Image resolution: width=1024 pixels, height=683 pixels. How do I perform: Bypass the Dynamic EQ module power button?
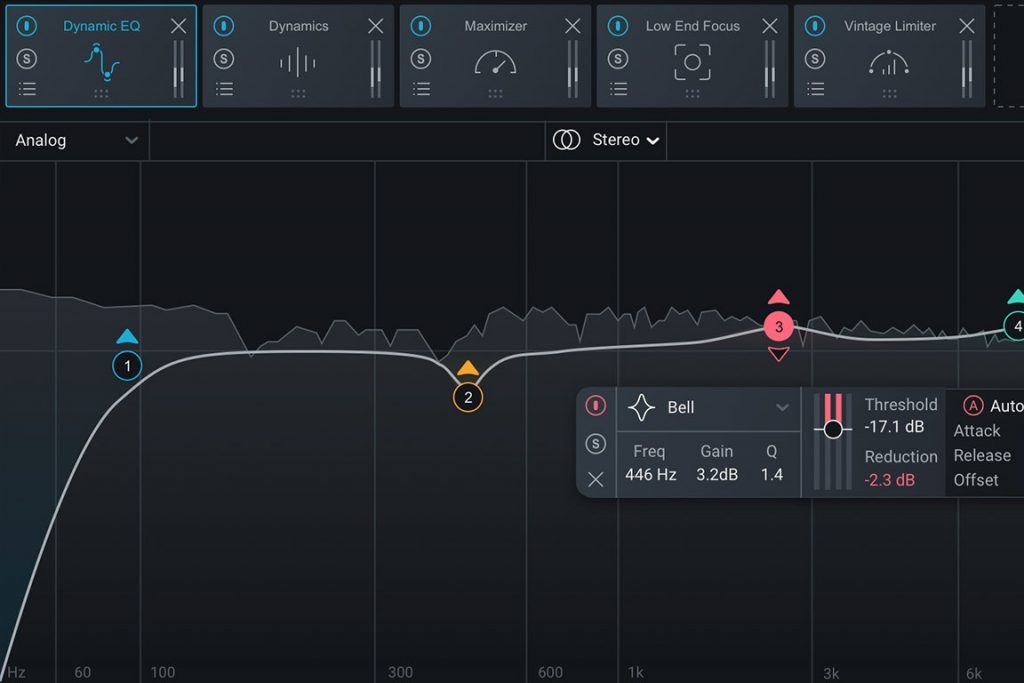(27, 25)
